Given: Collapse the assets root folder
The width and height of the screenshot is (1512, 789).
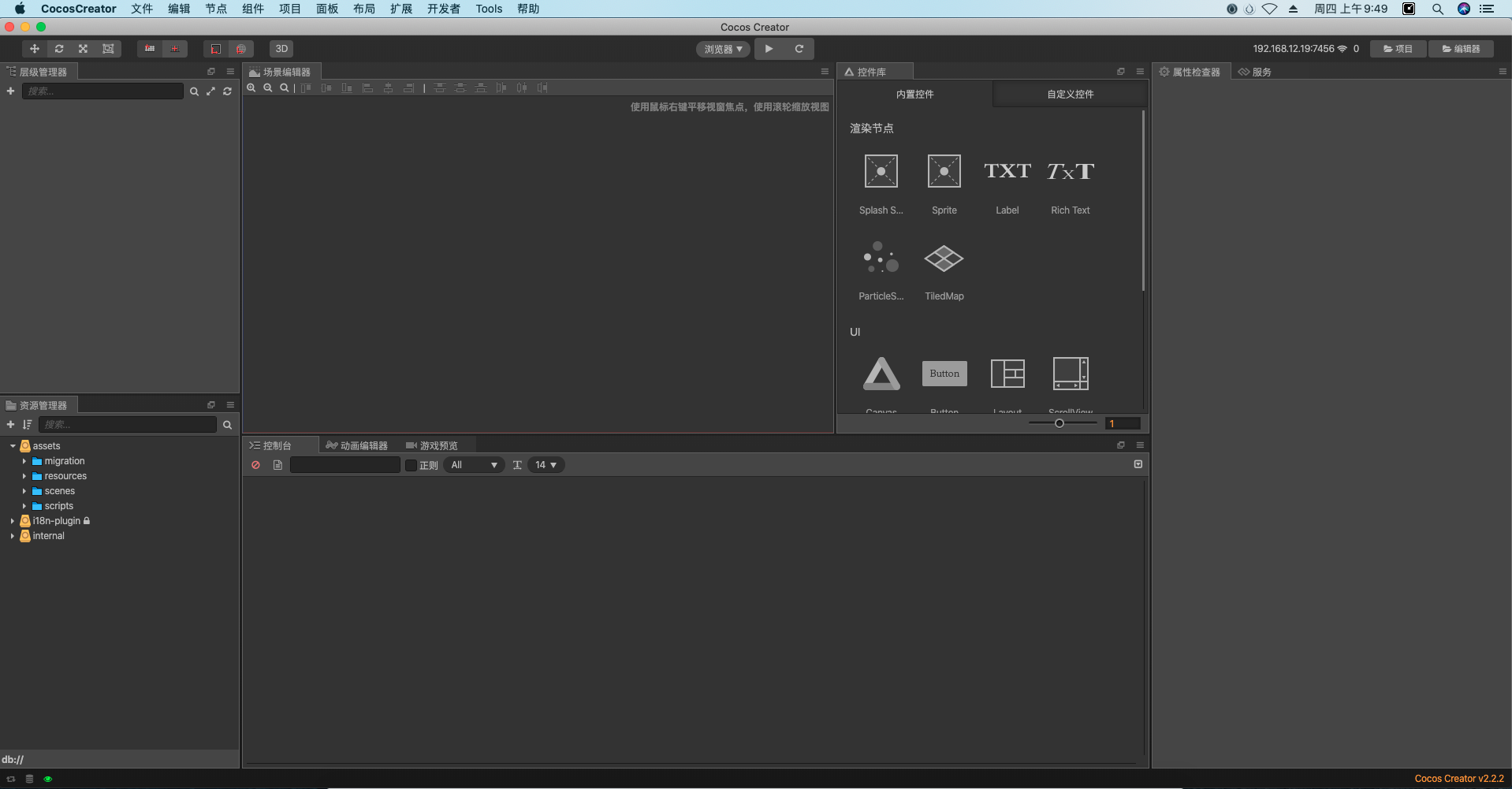Looking at the screenshot, I should point(13,446).
